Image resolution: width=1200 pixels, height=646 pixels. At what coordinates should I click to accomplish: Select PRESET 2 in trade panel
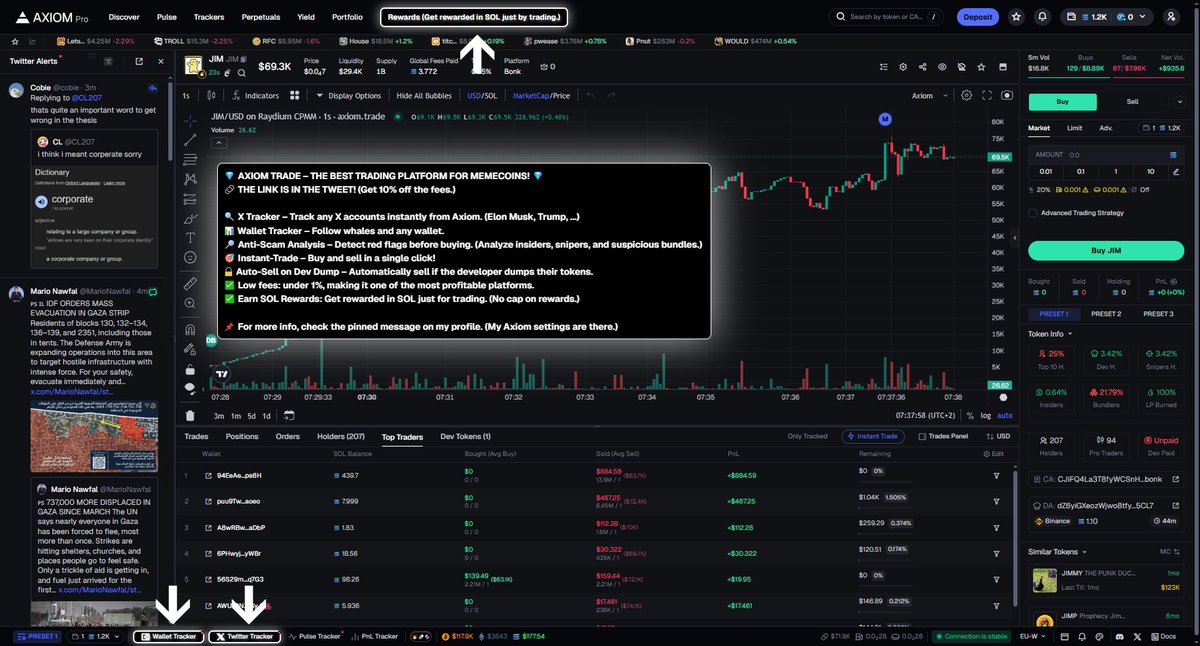(x=1106, y=313)
